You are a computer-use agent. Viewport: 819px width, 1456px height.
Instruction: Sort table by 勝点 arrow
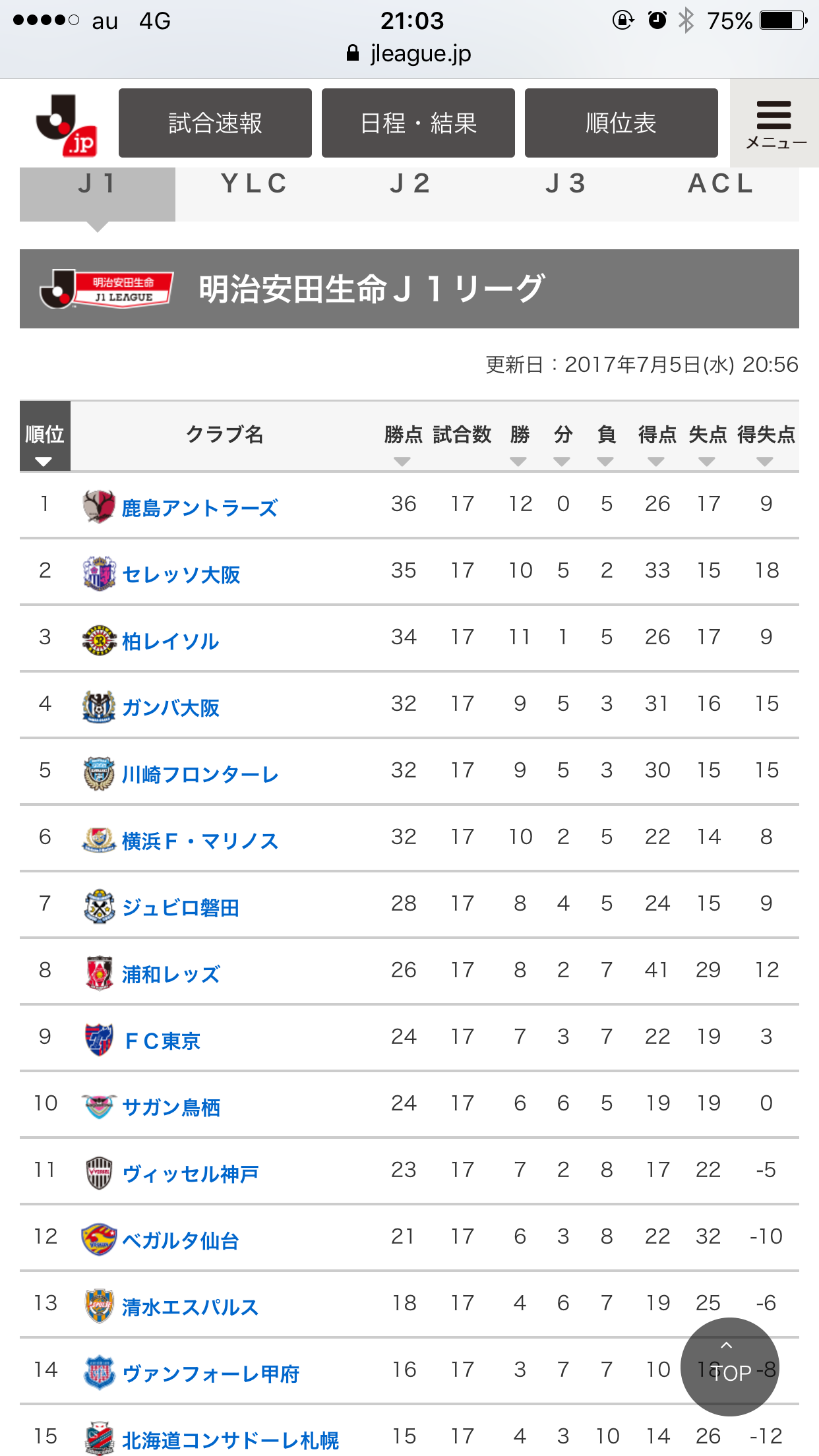tap(402, 461)
